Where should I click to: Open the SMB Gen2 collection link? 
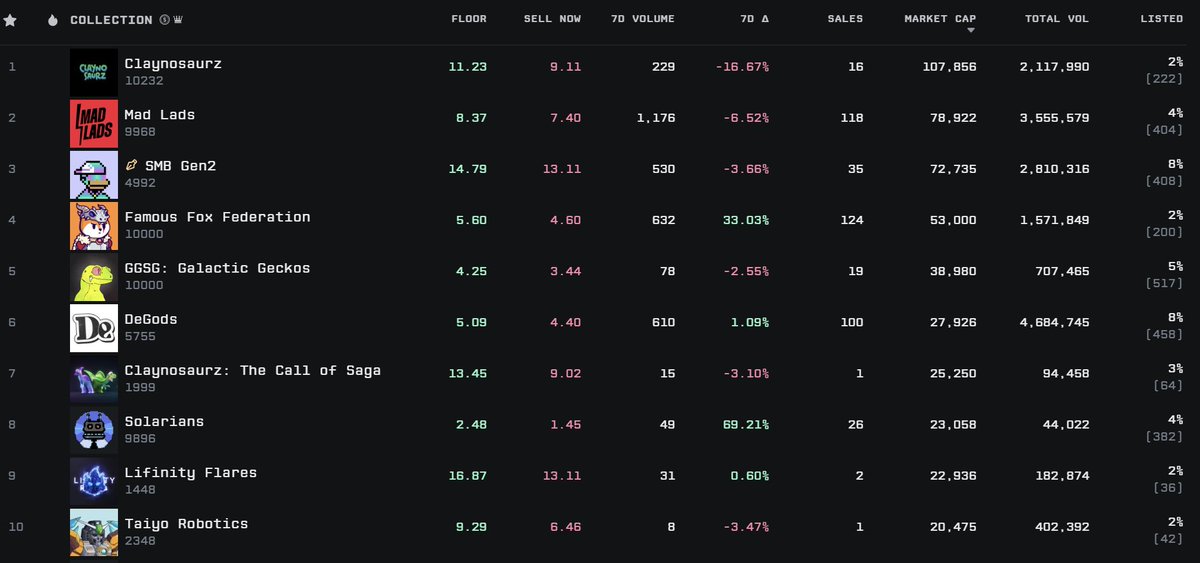[x=180, y=166]
